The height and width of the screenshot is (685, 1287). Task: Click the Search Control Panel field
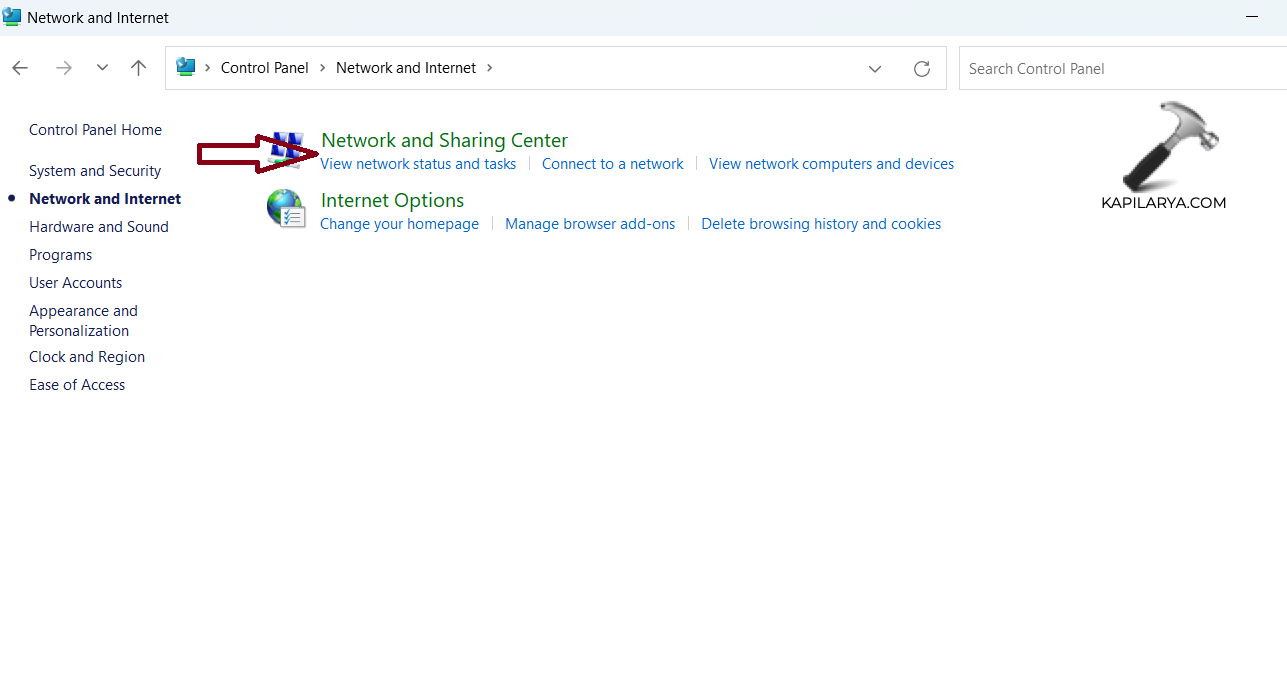[x=1120, y=69]
